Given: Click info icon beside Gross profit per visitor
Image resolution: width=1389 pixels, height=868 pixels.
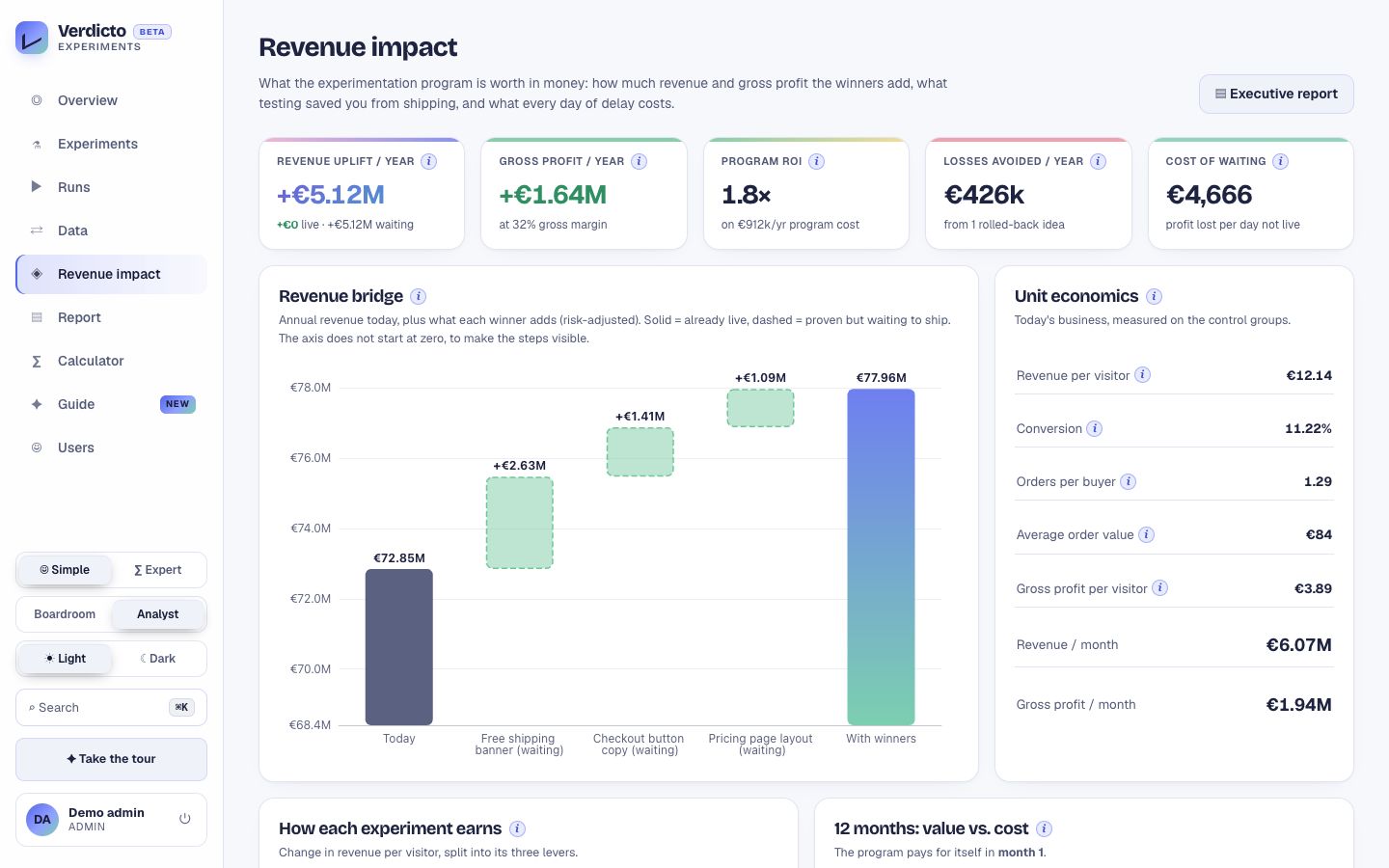Looking at the screenshot, I should click(1159, 587).
